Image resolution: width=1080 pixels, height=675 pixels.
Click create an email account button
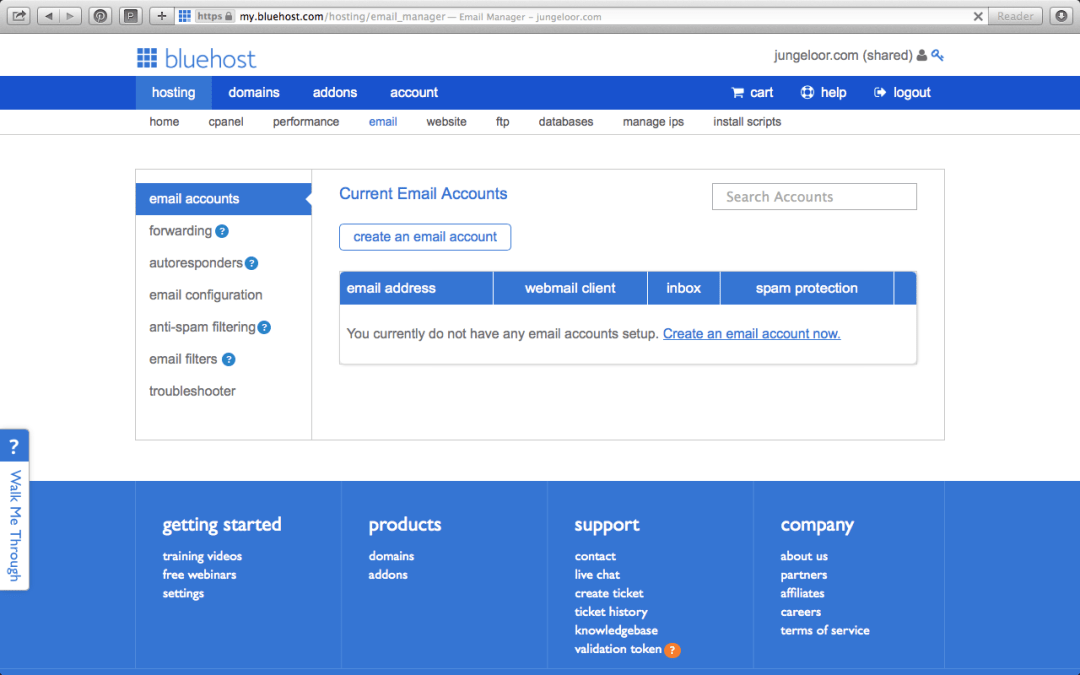point(425,237)
